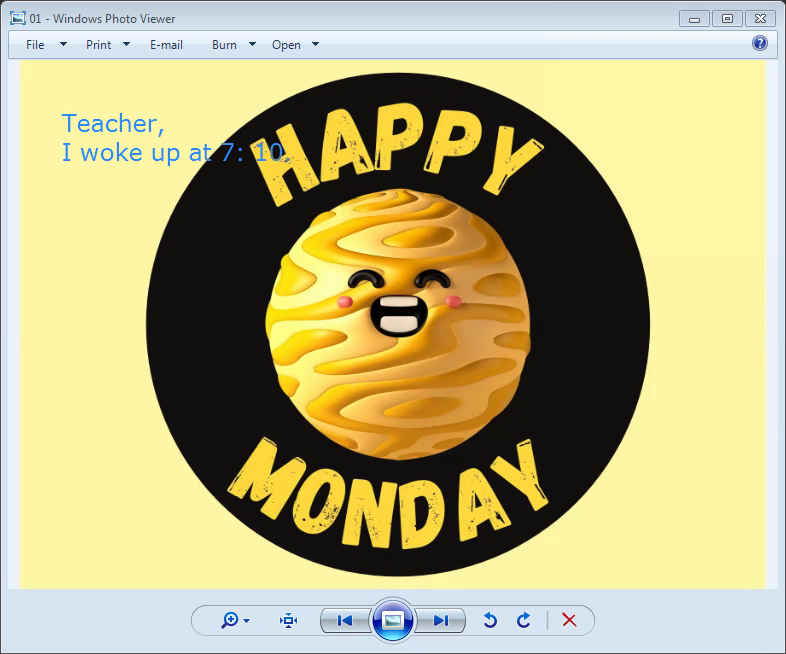Start the slideshow with the center button

point(393,621)
